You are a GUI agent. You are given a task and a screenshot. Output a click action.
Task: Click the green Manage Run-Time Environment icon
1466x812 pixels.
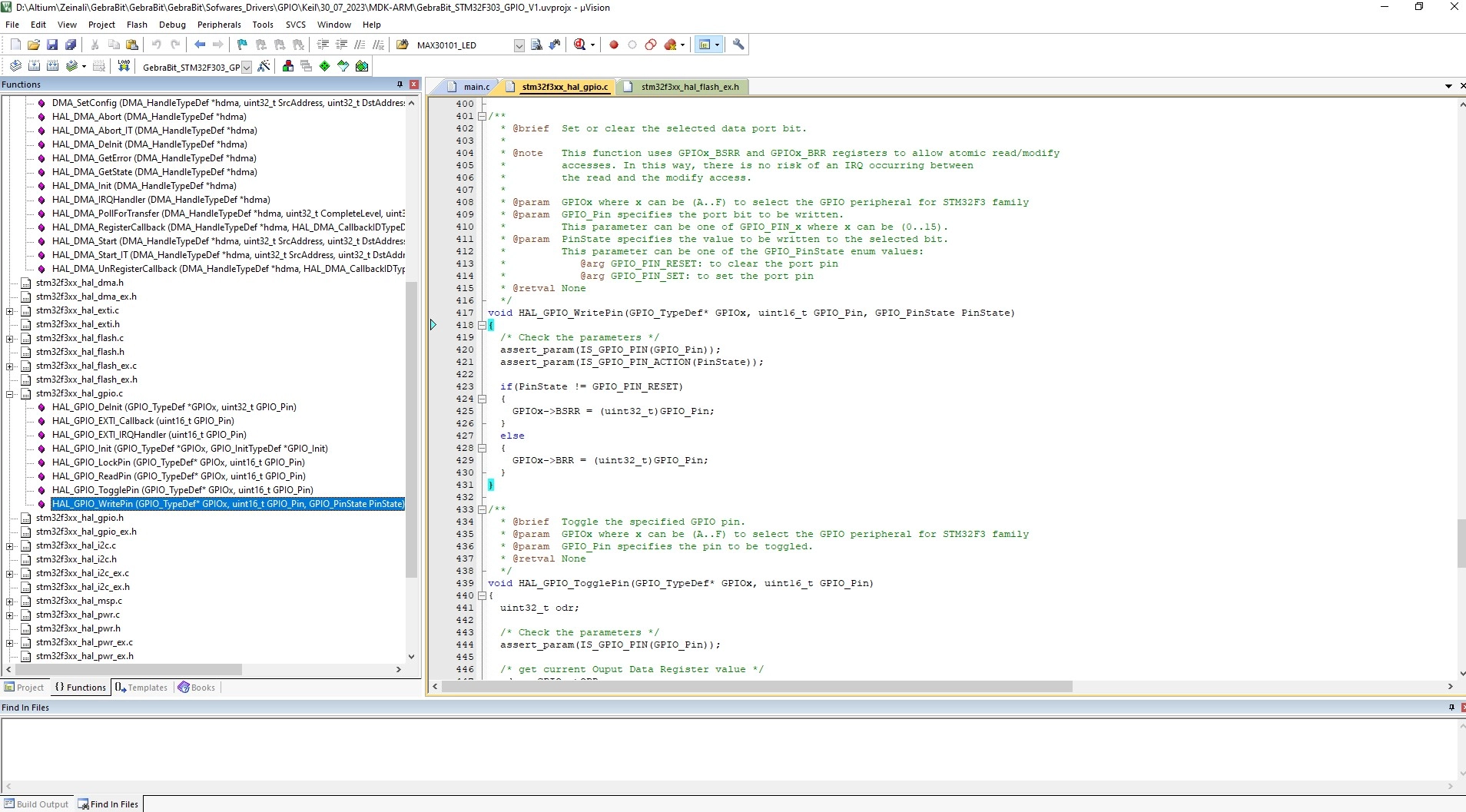[x=324, y=66]
